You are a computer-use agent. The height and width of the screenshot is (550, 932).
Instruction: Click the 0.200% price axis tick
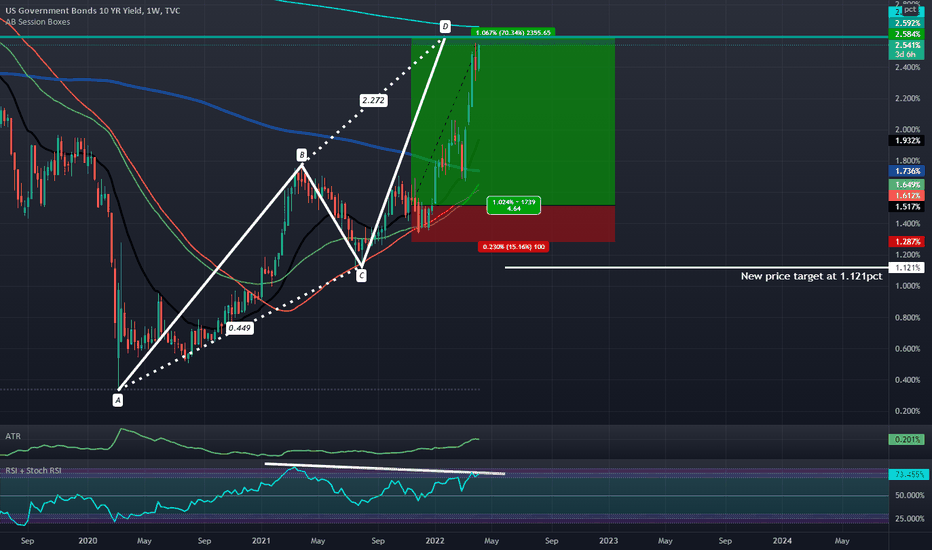[907, 411]
